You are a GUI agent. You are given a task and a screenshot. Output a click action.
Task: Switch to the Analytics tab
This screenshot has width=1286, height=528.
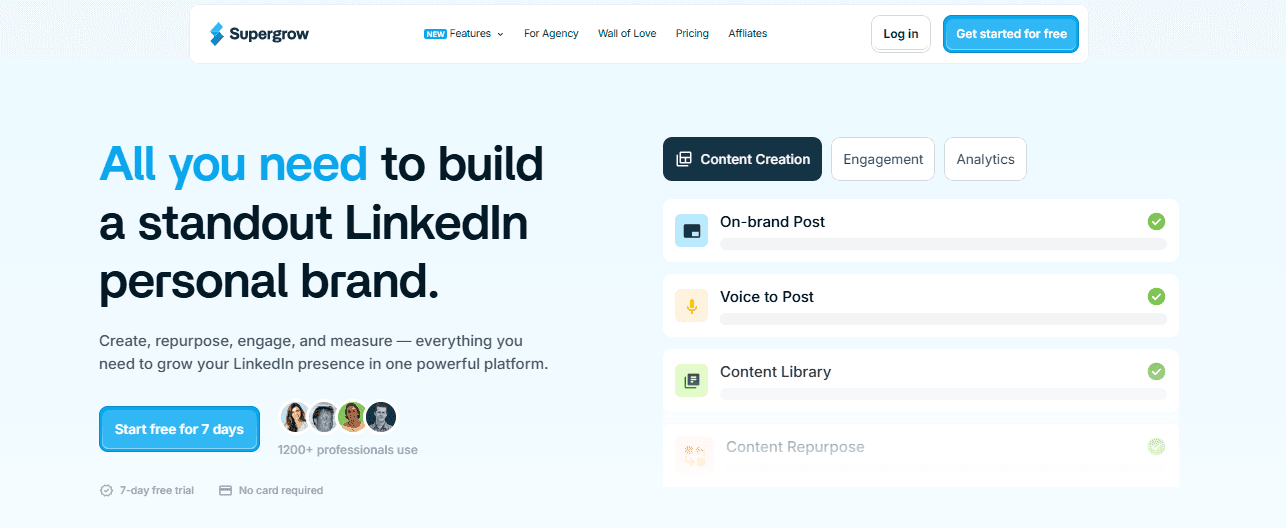click(985, 159)
